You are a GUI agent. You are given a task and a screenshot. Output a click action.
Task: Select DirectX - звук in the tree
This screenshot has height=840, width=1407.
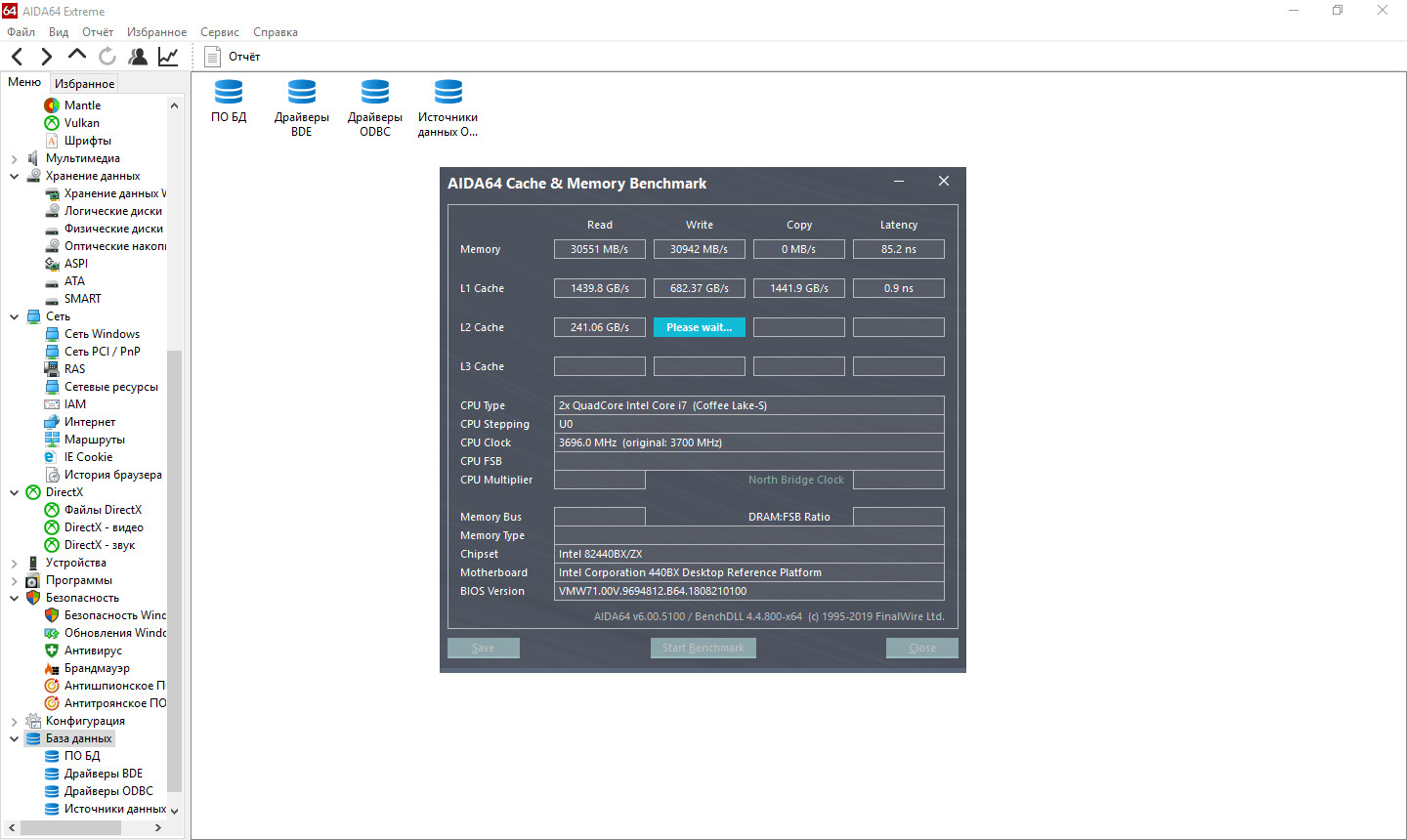point(99,545)
